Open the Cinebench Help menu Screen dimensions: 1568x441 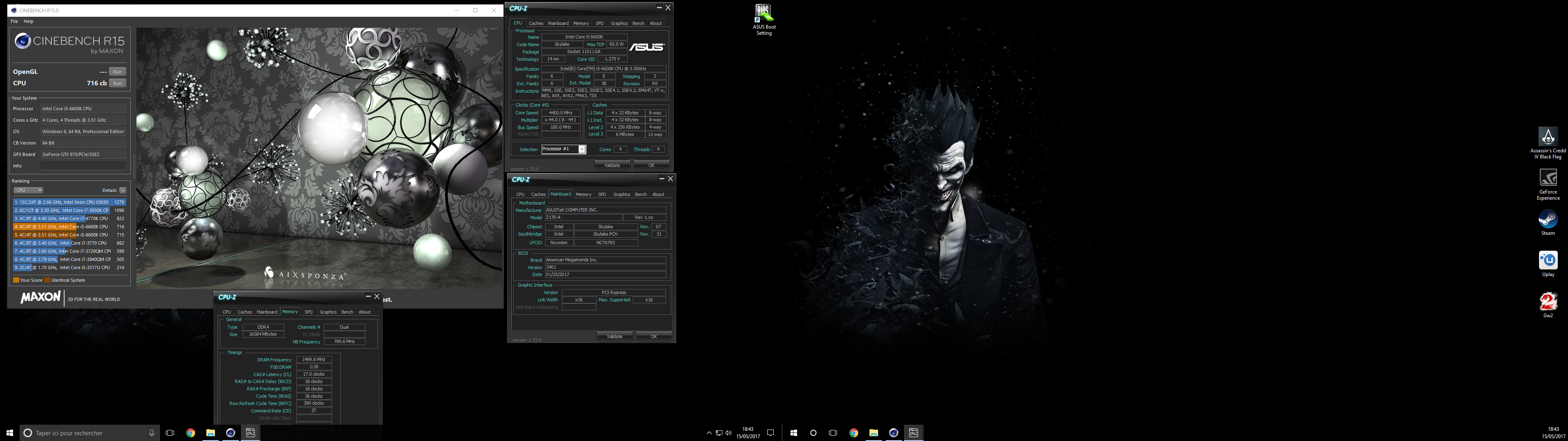29,21
